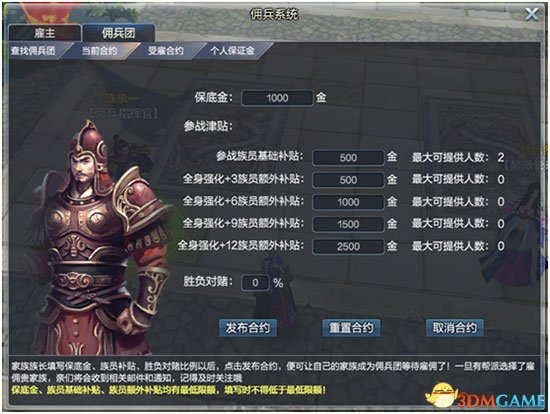This screenshot has width=550, height=414.
Task: Switch to the 雇主 tab
Action: [x=45, y=33]
